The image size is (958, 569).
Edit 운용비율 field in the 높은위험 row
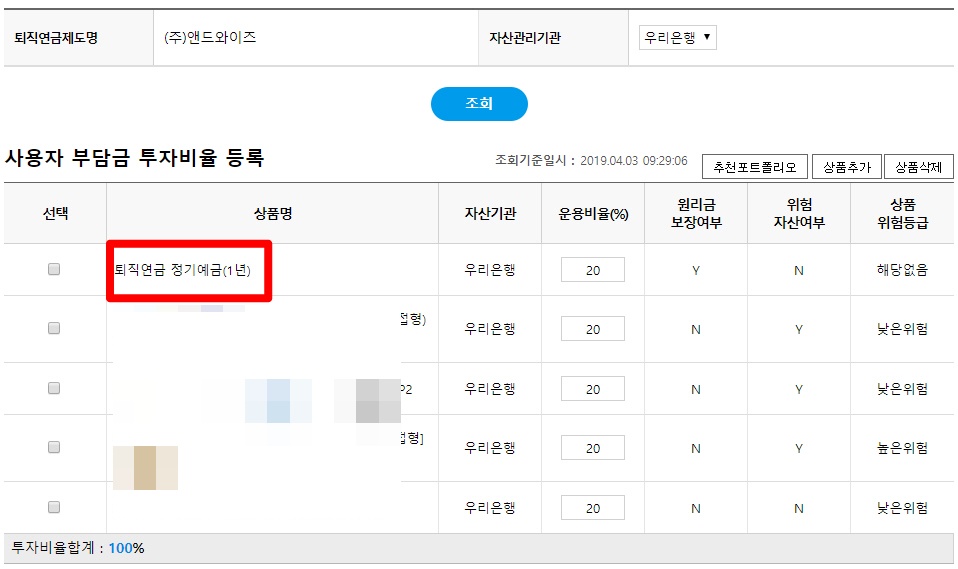point(593,448)
